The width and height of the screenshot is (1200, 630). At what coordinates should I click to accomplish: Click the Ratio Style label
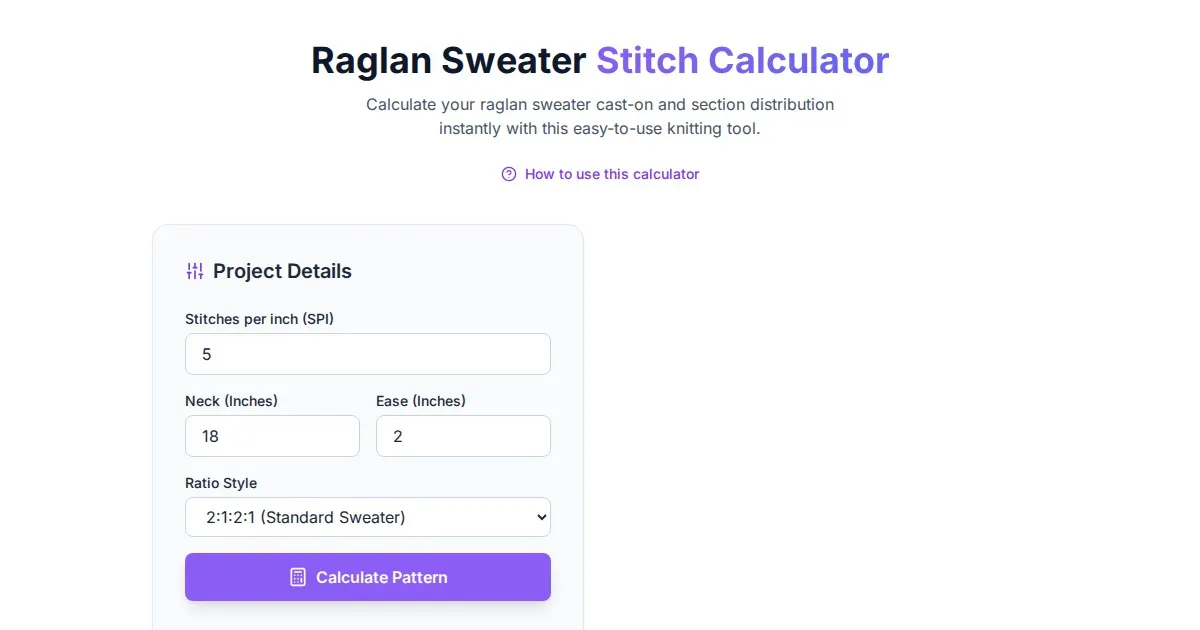coord(221,483)
